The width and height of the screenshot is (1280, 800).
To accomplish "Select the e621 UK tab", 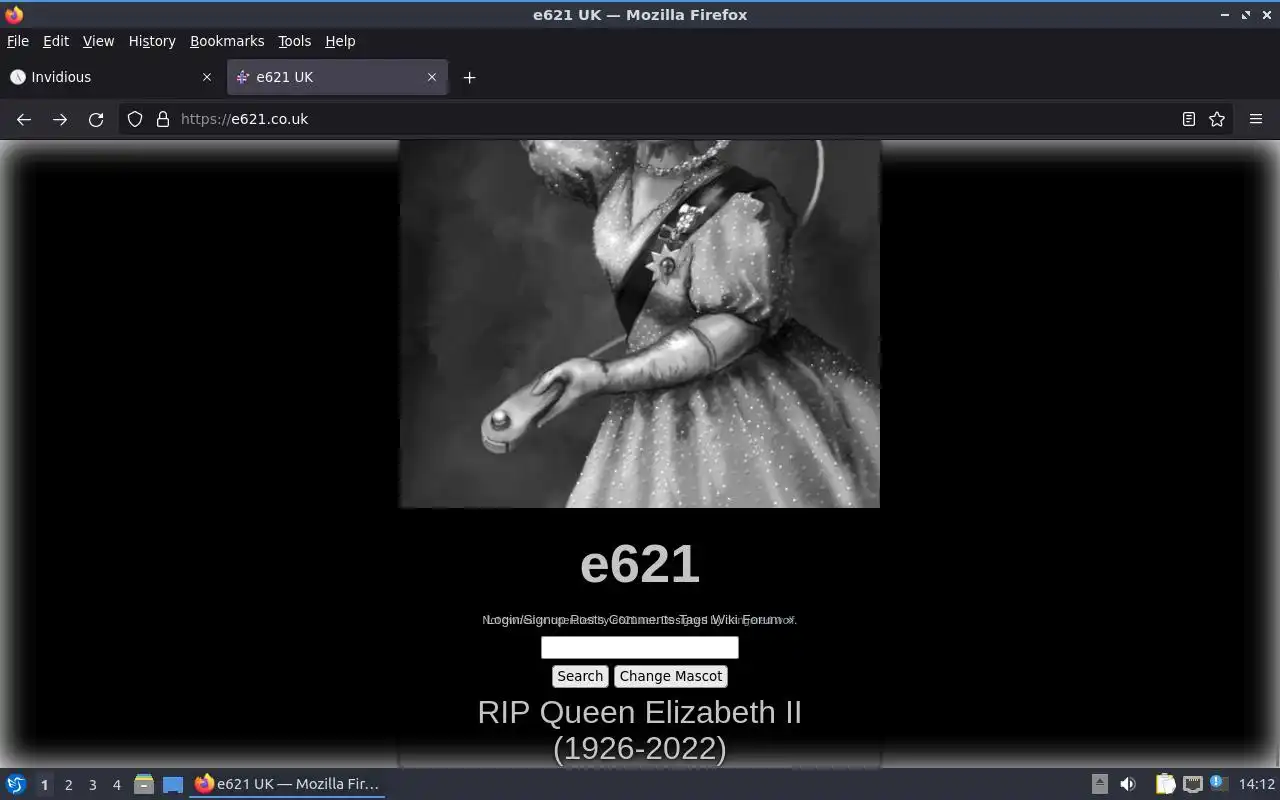I will coord(336,77).
